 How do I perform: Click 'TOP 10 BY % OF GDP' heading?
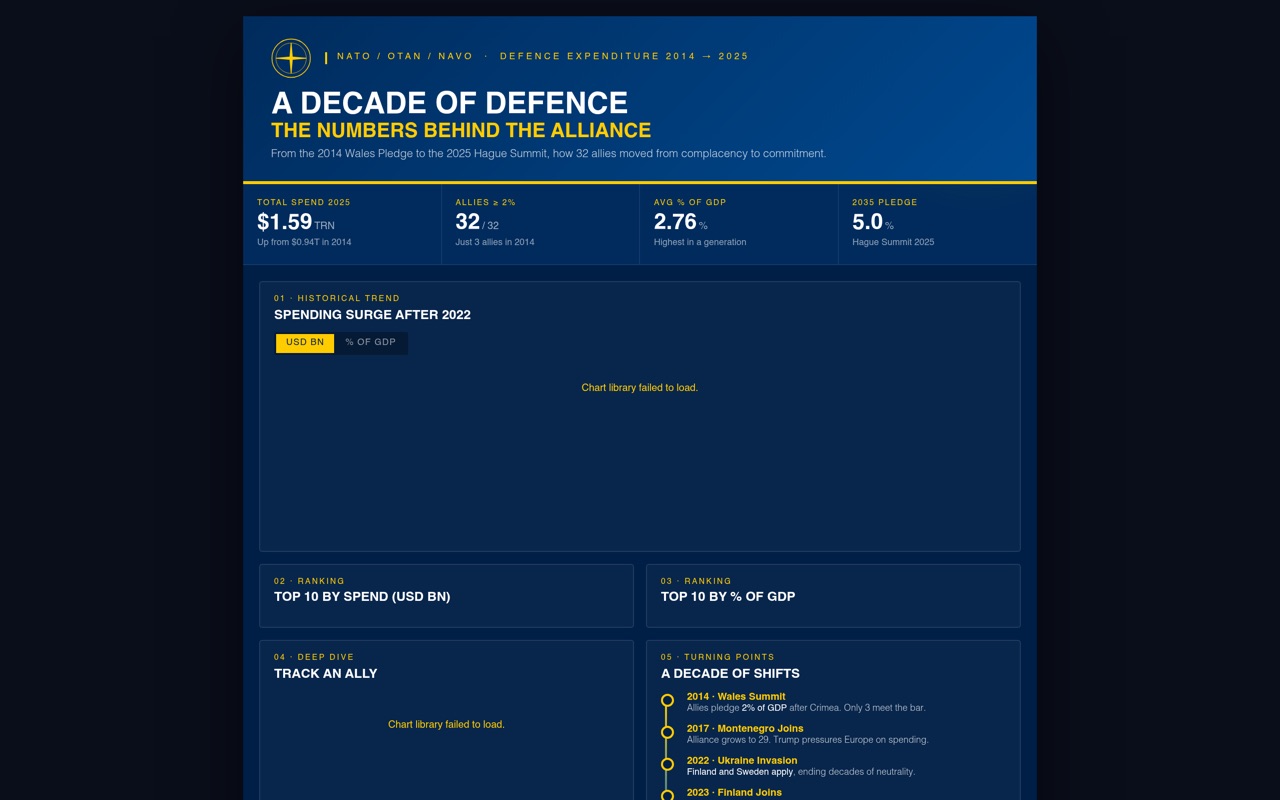click(728, 597)
